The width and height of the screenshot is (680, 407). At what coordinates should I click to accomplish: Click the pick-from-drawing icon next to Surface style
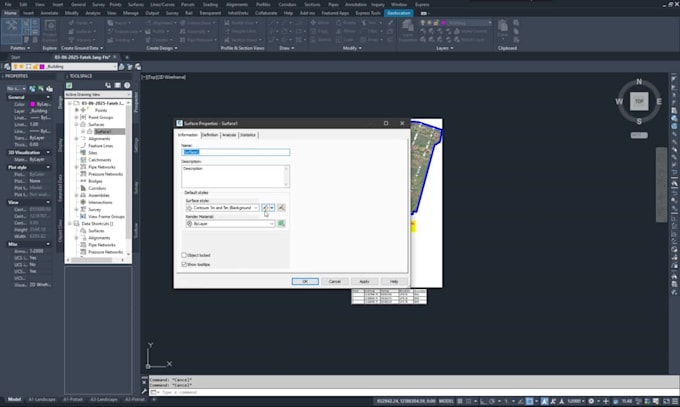pyautogui.click(x=281, y=208)
